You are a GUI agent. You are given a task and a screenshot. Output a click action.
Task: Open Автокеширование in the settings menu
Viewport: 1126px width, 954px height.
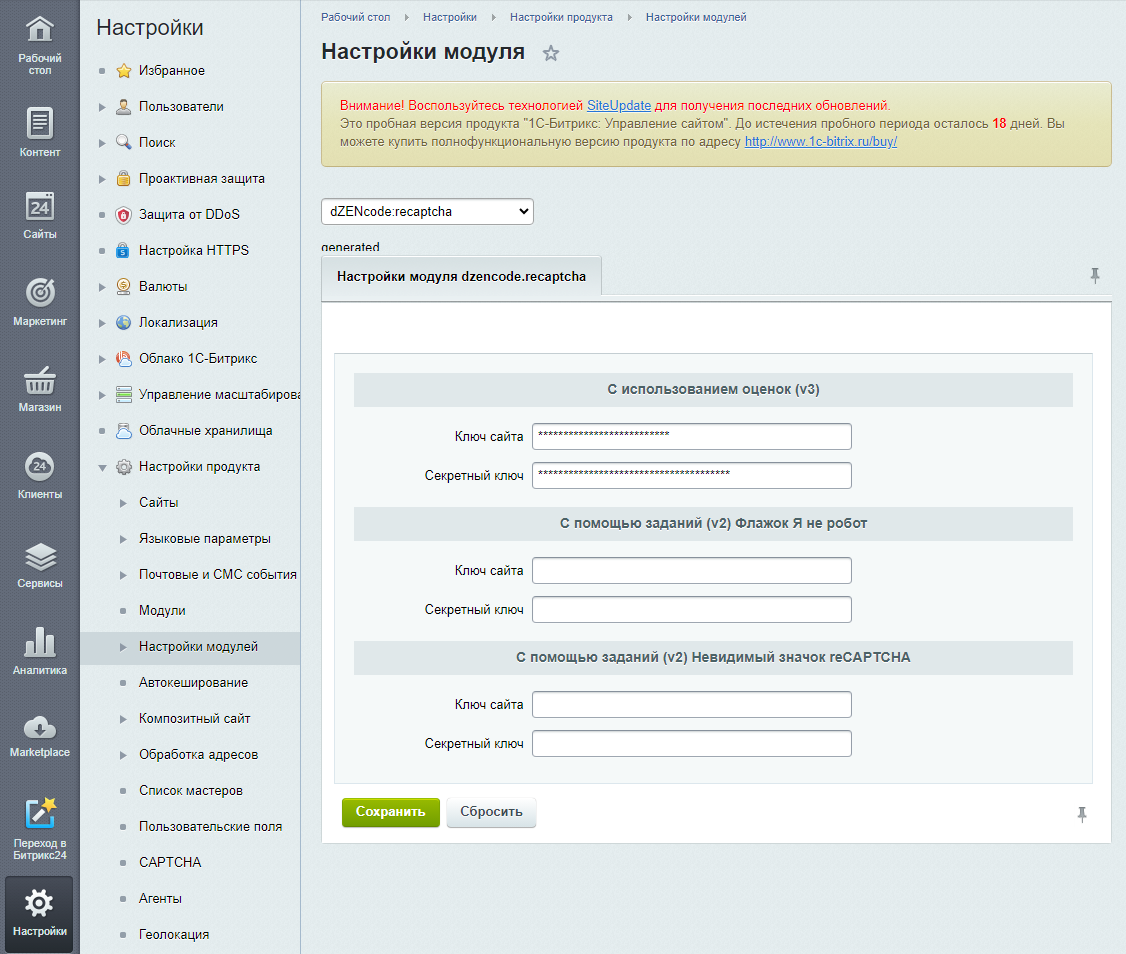193,682
